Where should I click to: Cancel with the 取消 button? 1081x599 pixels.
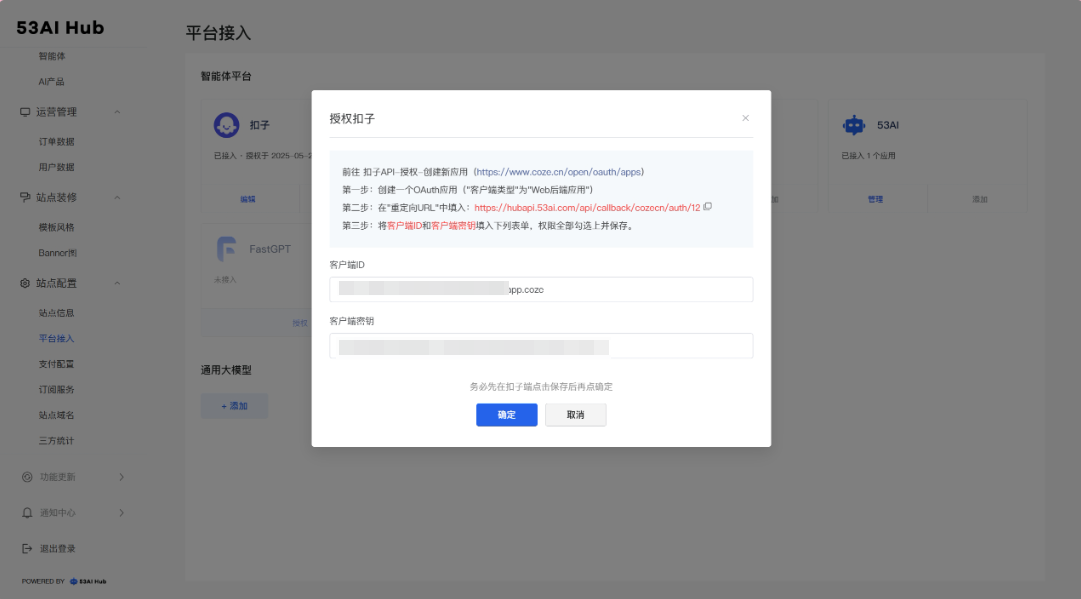click(576, 415)
